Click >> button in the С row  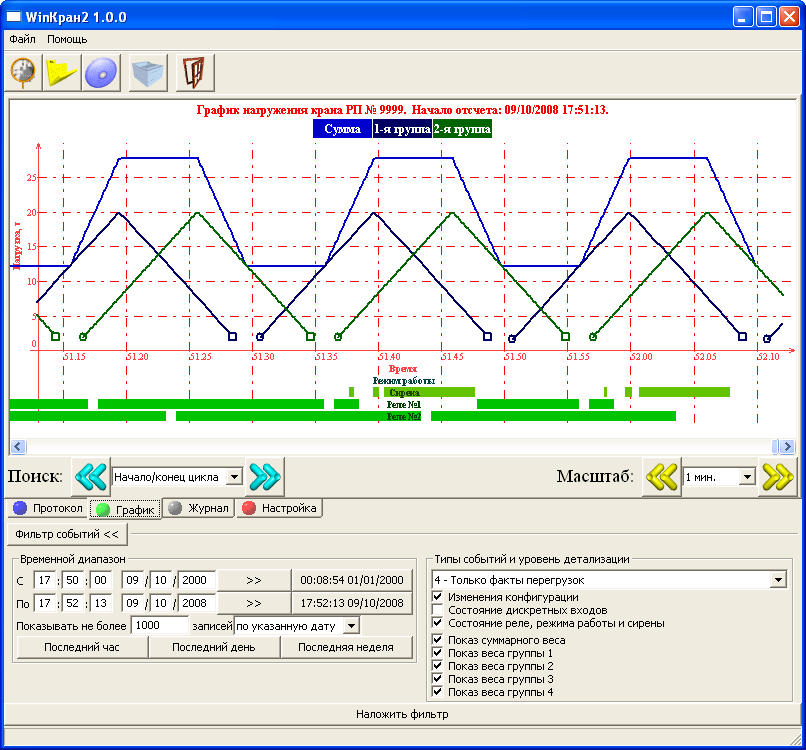coord(254,580)
